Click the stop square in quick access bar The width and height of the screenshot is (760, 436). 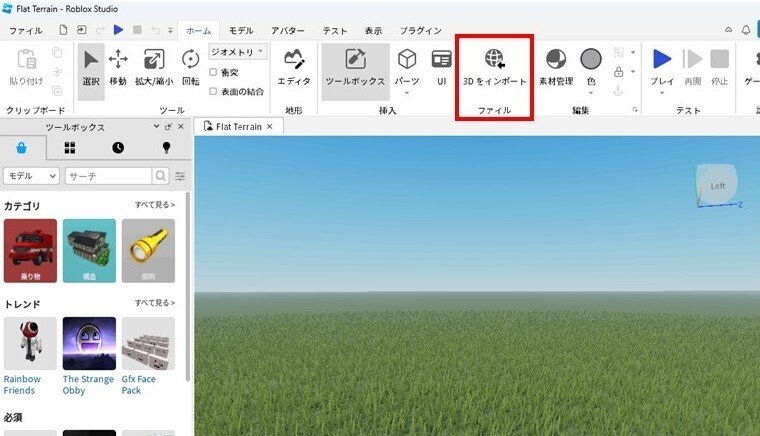click(138, 30)
